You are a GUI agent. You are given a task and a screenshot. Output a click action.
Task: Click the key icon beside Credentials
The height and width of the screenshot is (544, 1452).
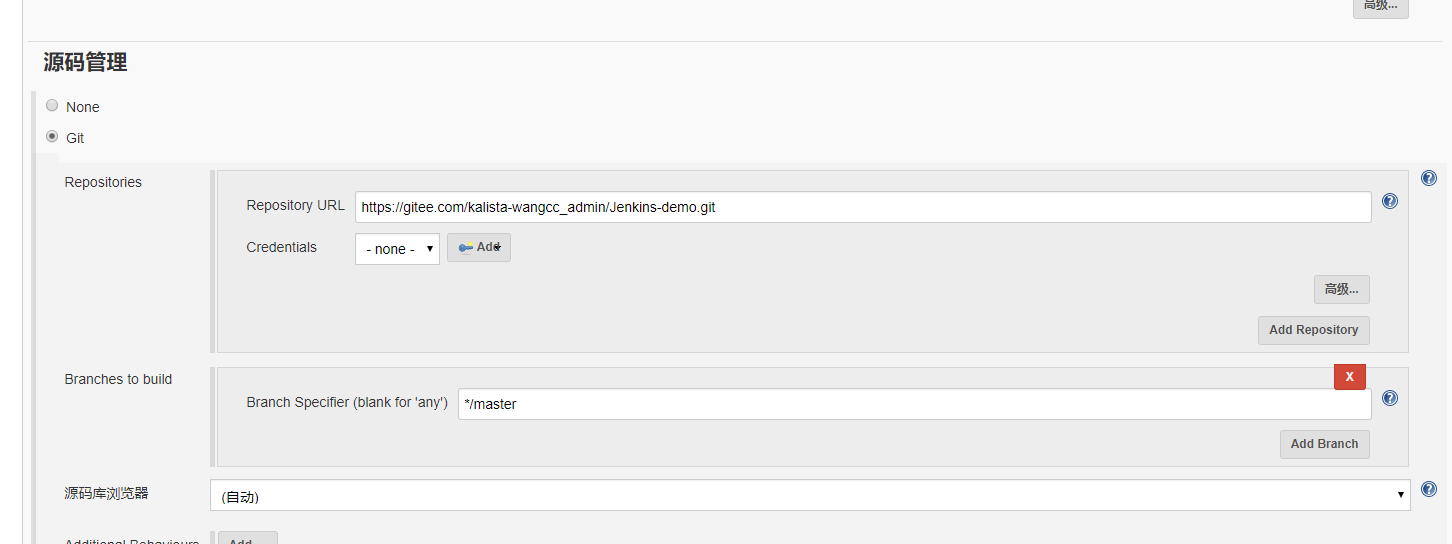466,247
